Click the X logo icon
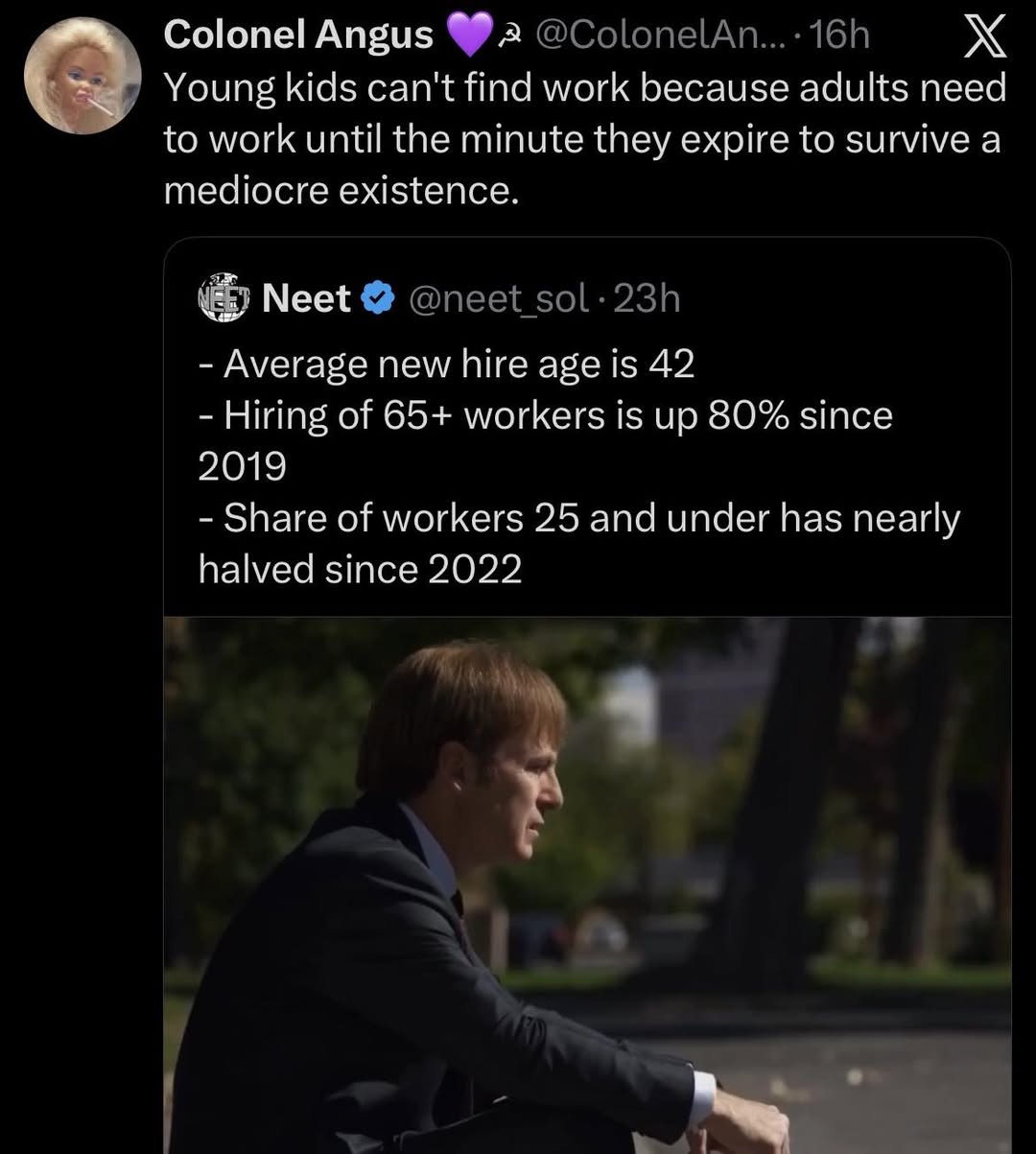Viewport: 1036px width, 1154px height. pos(983,36)
